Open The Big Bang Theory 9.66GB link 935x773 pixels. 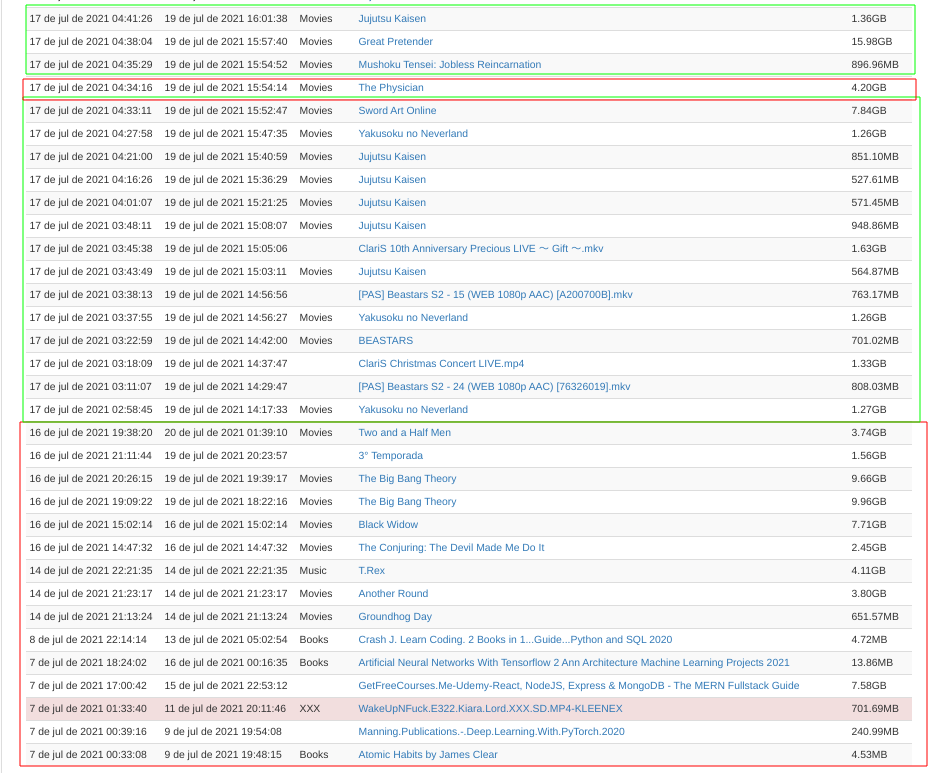(x=407, y=478)
